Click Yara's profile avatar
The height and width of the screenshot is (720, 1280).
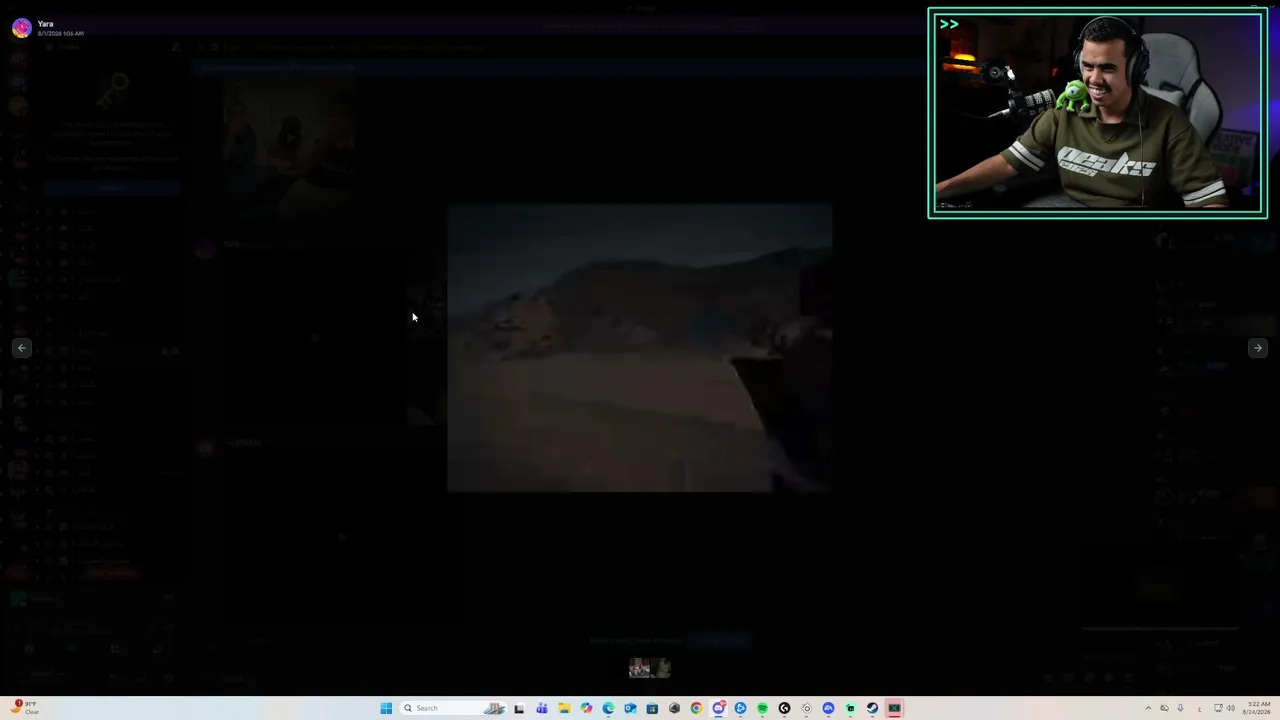tap(21, 28)
